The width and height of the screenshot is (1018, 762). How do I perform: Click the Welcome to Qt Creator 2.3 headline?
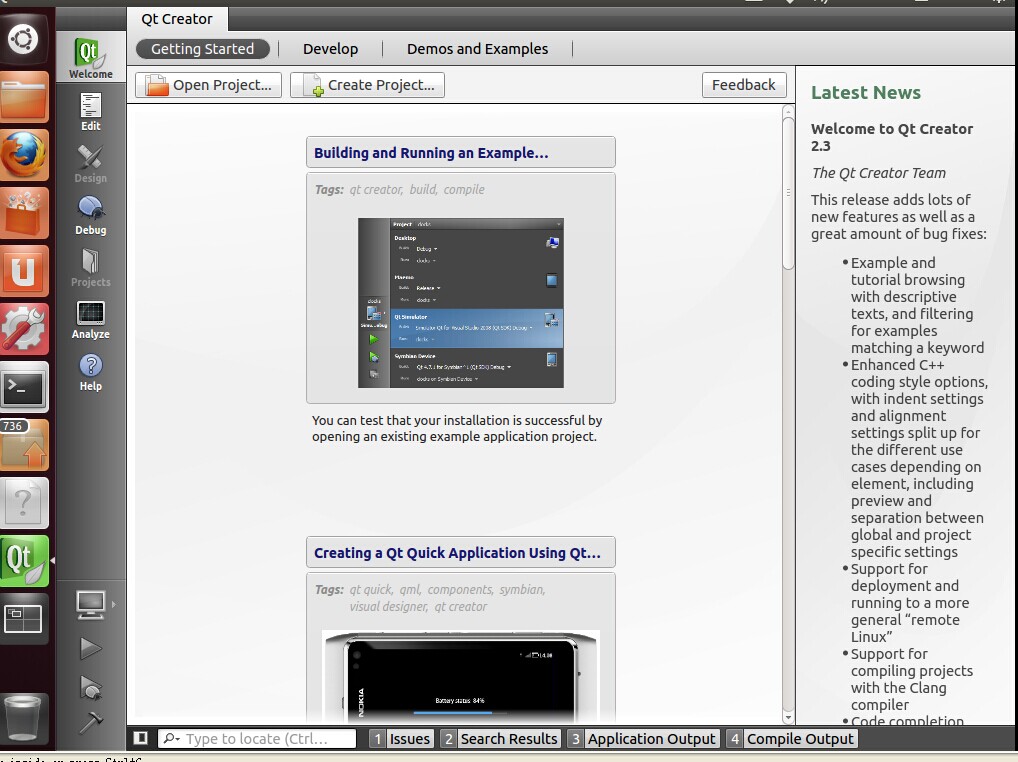(x=891, y=137)
